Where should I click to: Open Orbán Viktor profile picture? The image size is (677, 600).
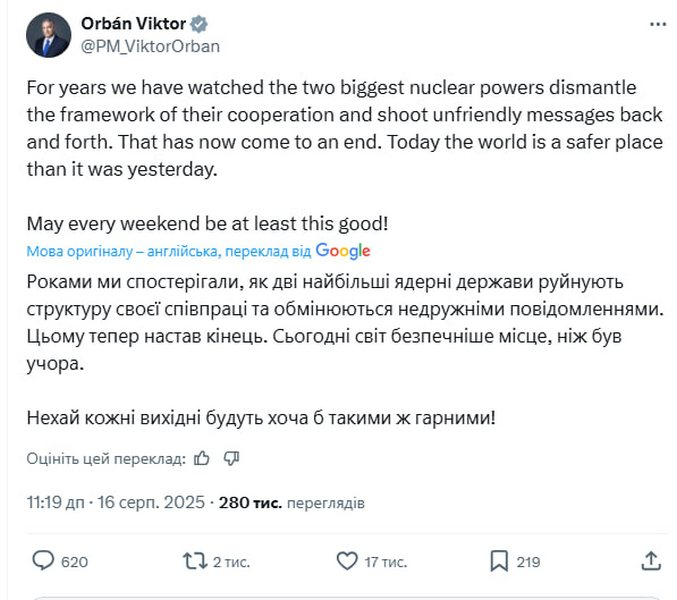point(48,35)
